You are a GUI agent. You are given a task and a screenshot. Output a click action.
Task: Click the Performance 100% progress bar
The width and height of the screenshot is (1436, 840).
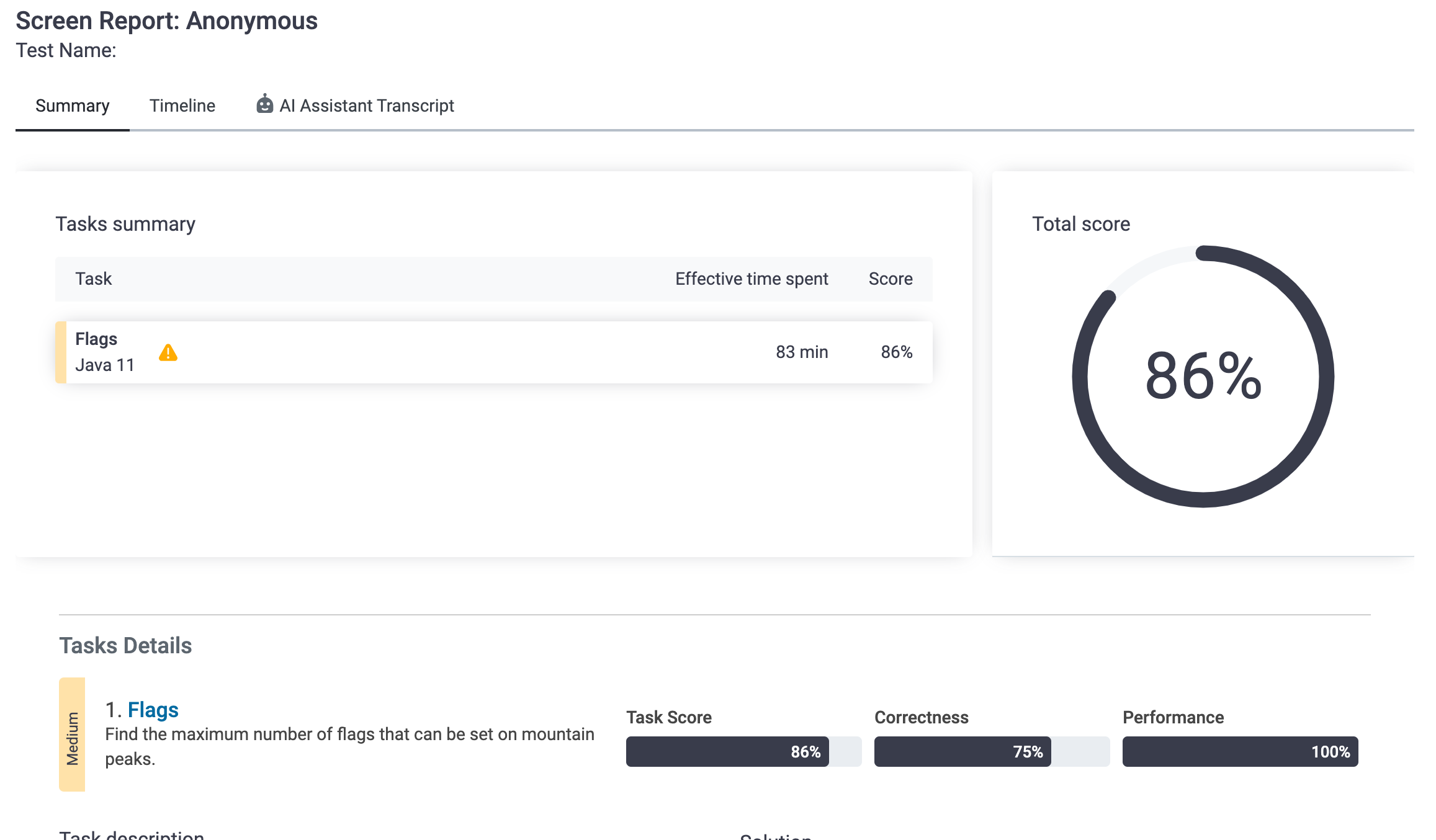click(x=1239, y=752)
